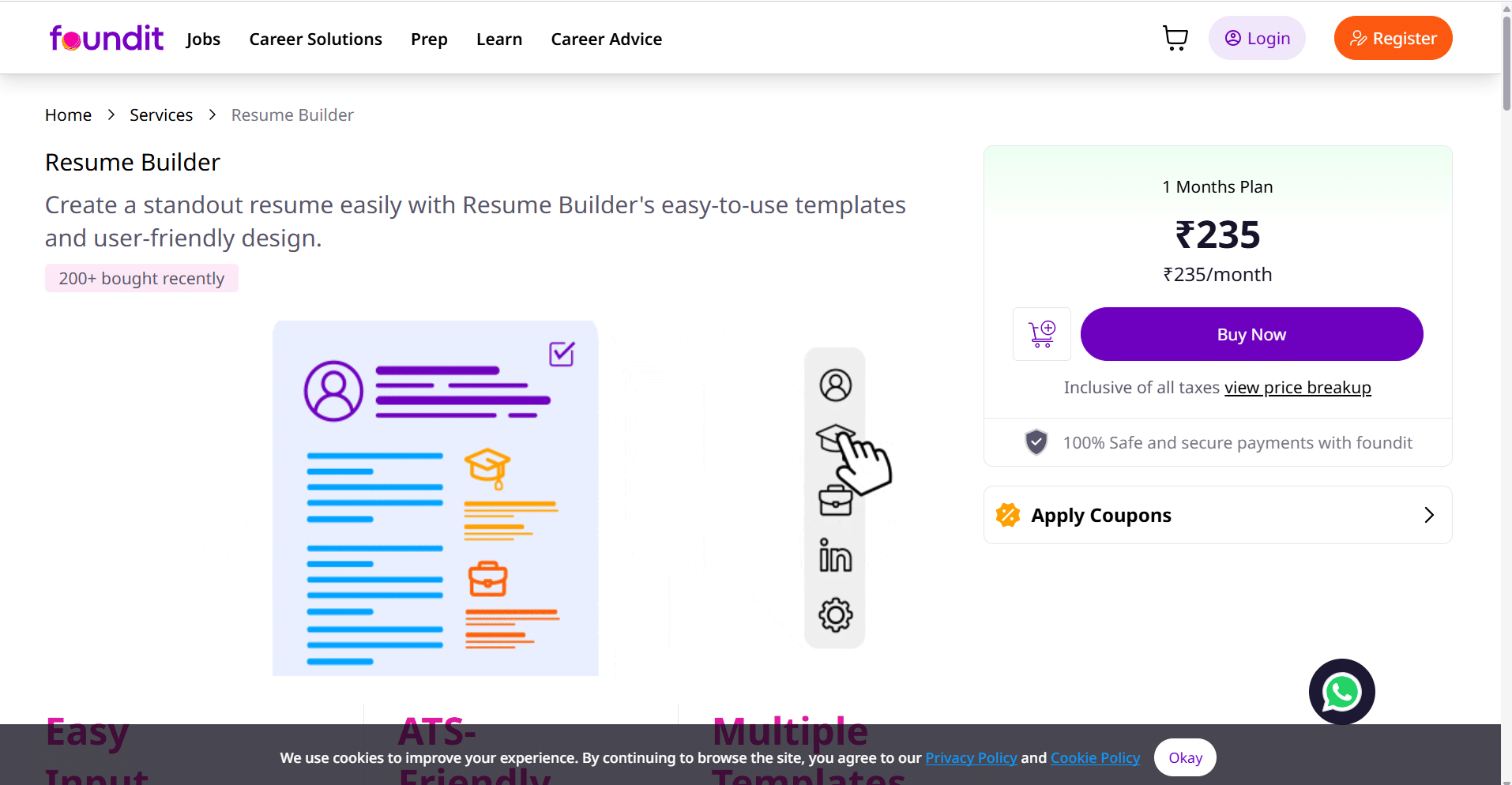Click the settings gear in the illustration
The height and width of the screenshot is (785, 1512).
coord(835,614)
